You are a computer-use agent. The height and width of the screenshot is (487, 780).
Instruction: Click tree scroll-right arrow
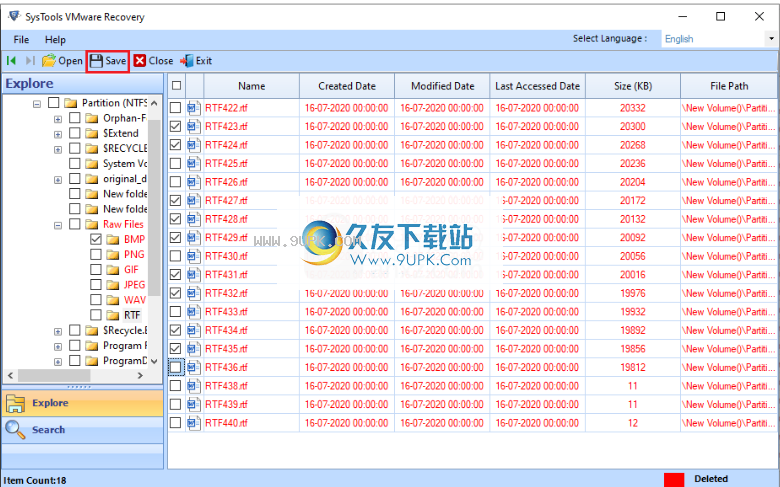pos(140,376)
